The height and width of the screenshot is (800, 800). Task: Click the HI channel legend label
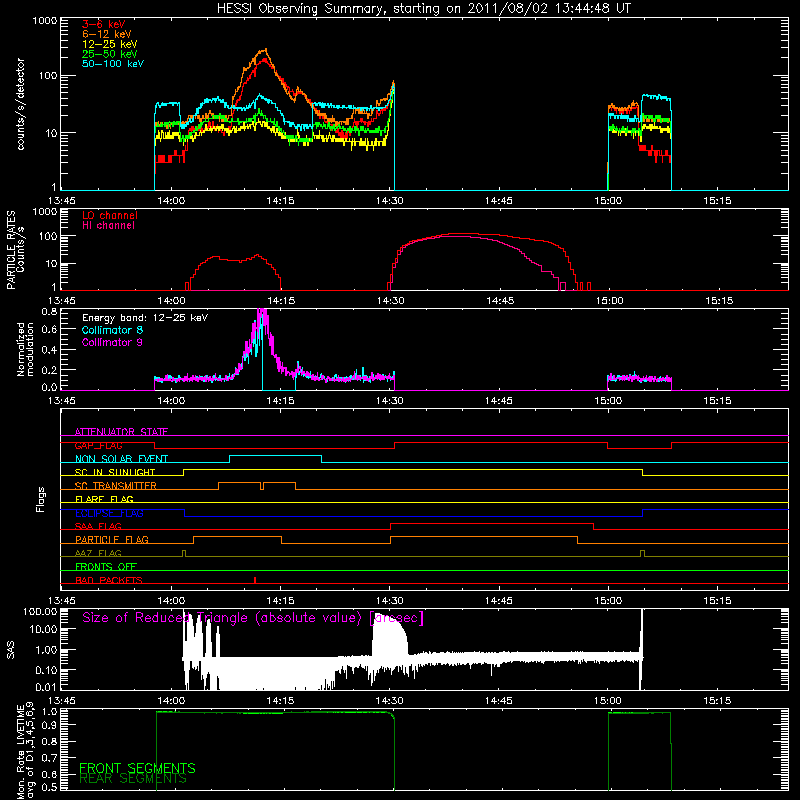(109, 225)
